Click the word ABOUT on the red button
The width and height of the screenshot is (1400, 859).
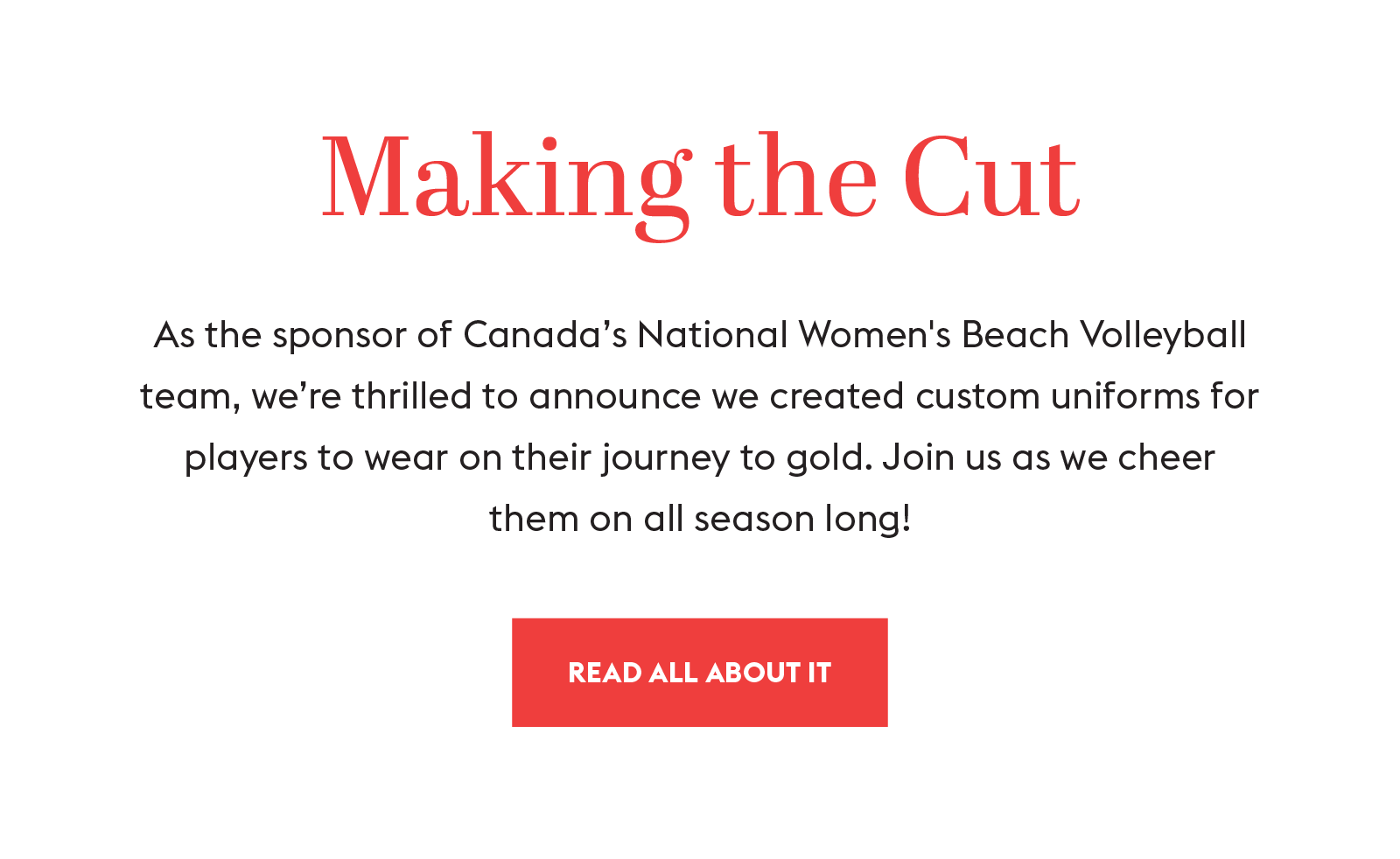[752, 673]
